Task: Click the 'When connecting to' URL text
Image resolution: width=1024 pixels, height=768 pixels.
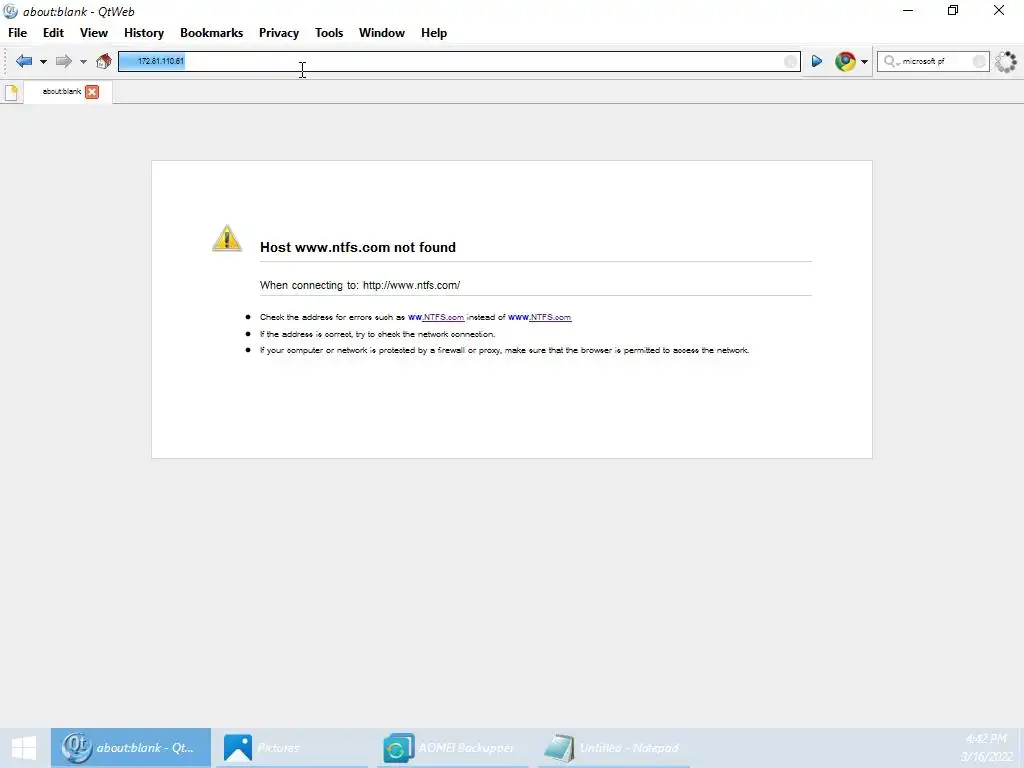Action: tap(360, 285)
